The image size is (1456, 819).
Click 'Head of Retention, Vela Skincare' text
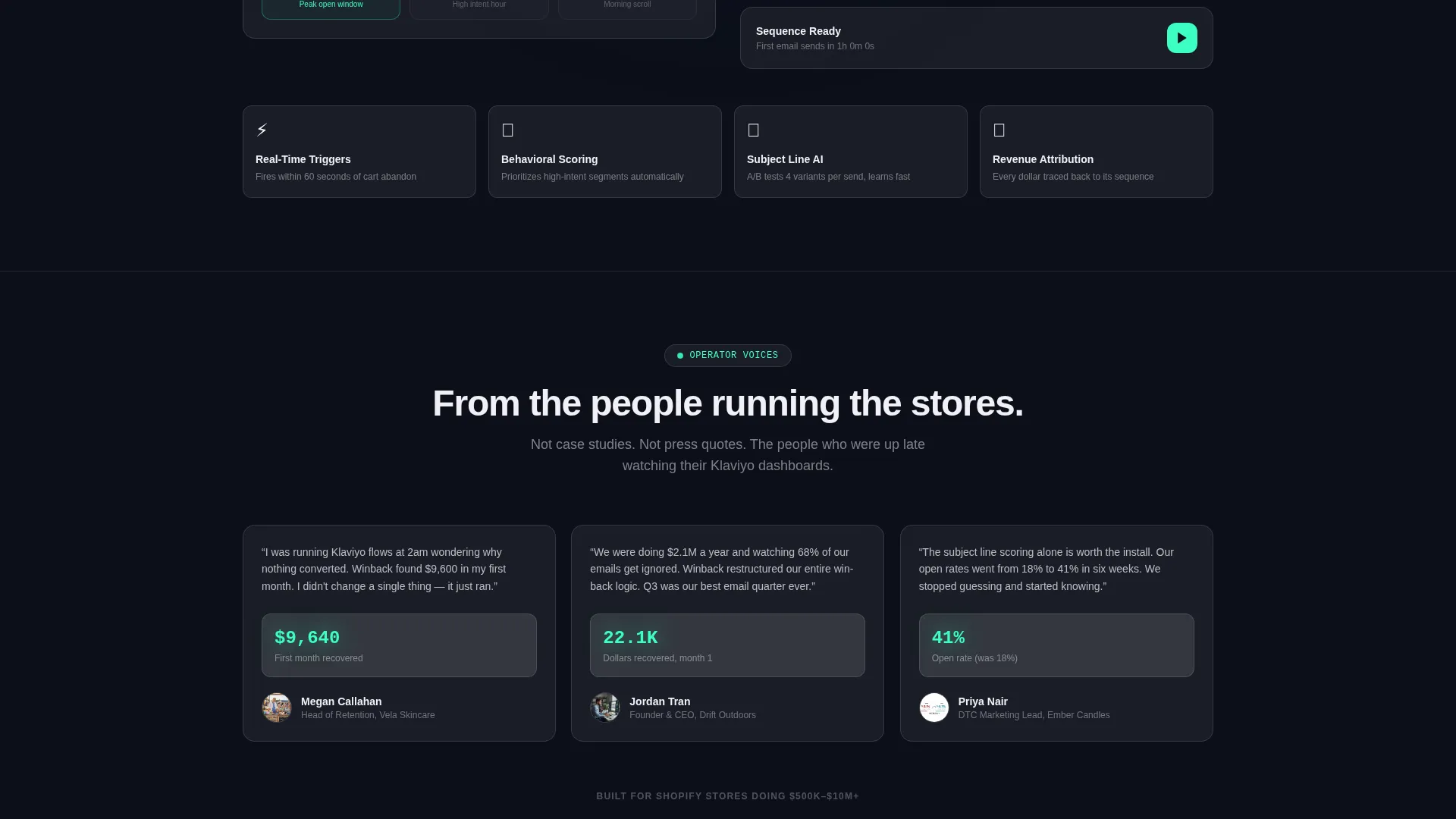tap(368, 715)
